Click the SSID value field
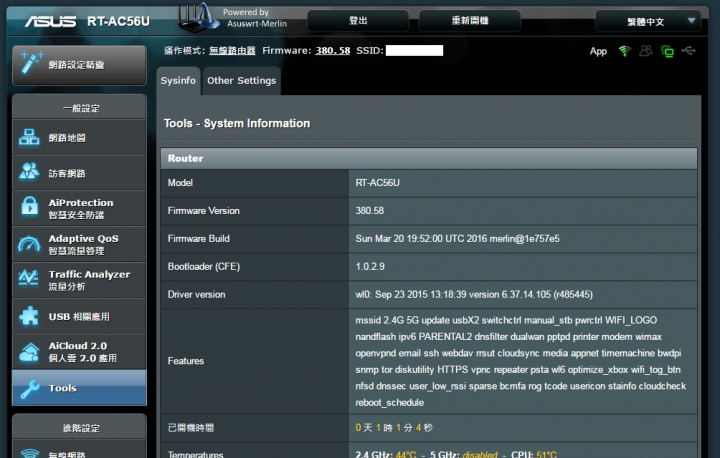This screenshot has height=458, width=720. (x=414, y=51)
